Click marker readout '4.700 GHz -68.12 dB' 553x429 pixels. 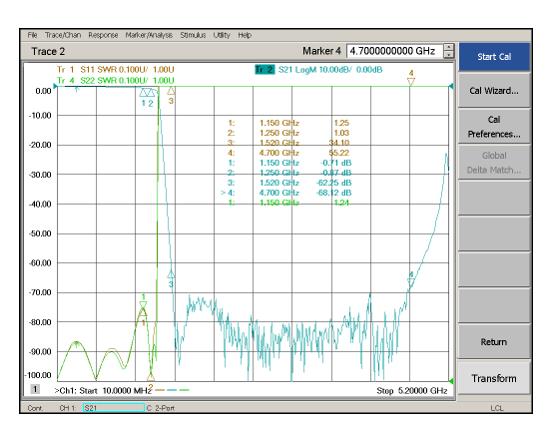click(x=287, y=193)
